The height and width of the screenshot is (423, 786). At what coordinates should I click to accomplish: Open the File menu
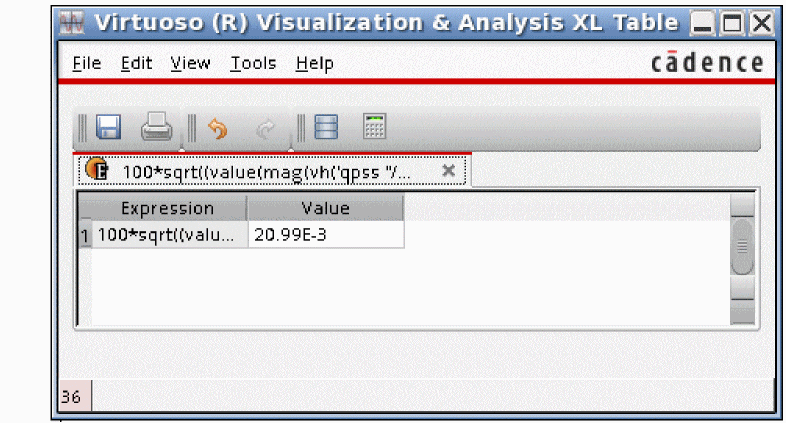point(87,64)
